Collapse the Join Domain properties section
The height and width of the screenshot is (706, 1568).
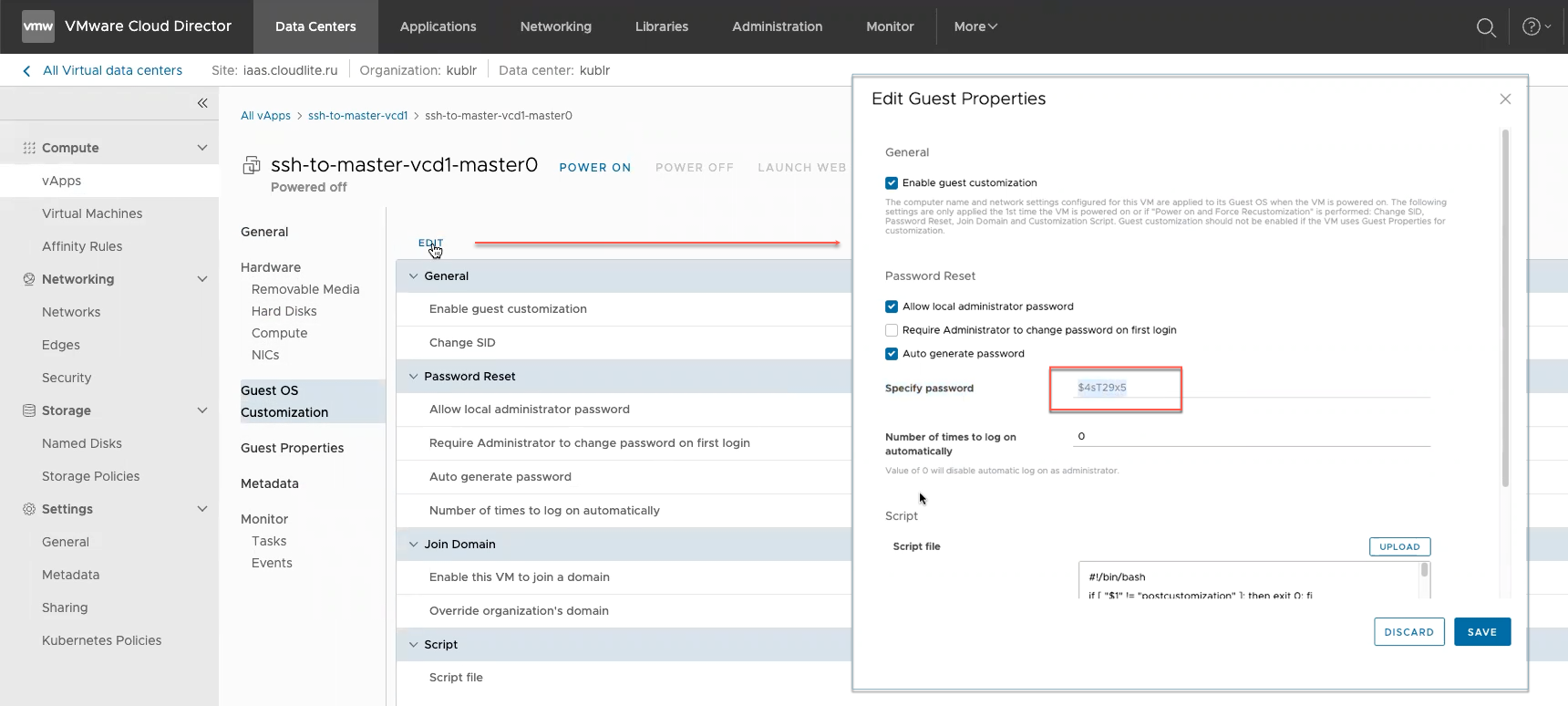coord(414,544)
